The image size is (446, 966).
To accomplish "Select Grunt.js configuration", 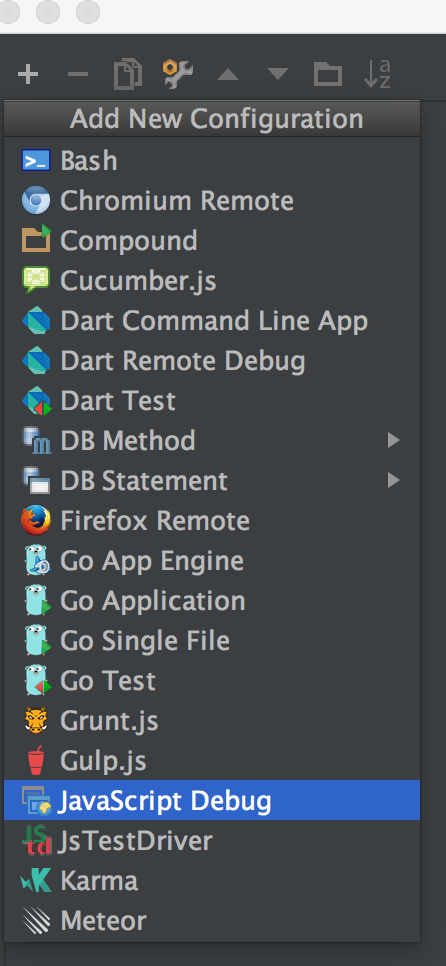I will click(x=212, y=720).
